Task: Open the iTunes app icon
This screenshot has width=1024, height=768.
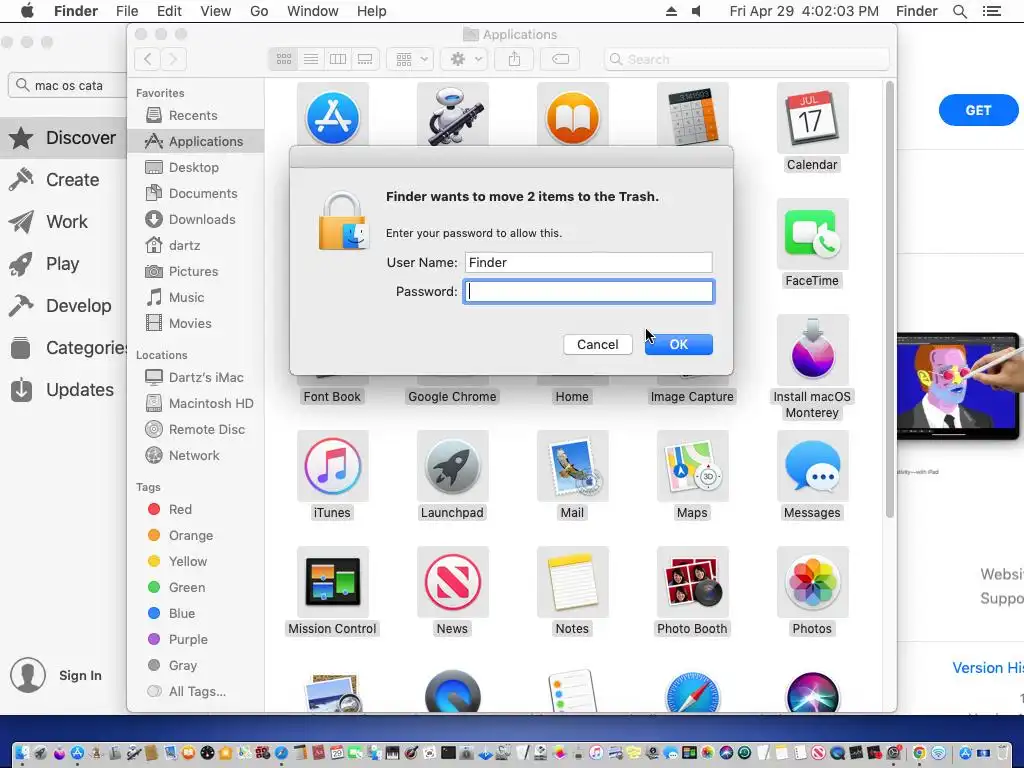Action: (x=332, y=466)
